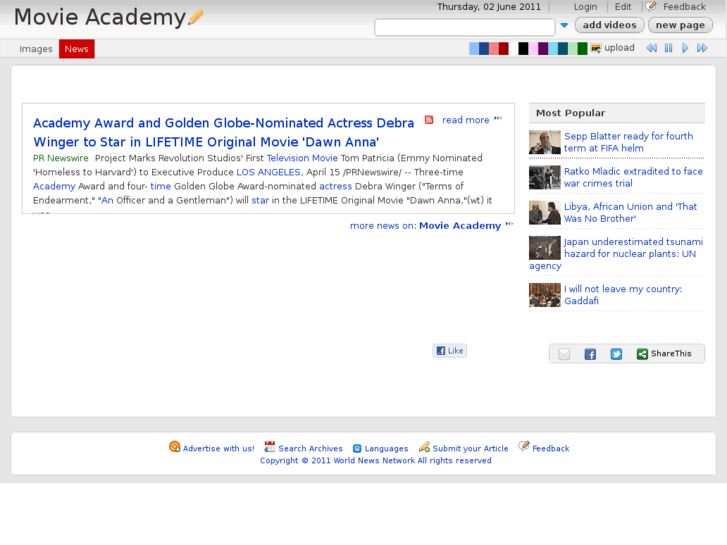Screen dimensions: 727x545
Task: Click the Search Archives footer link
Action: tap(310, 449)
